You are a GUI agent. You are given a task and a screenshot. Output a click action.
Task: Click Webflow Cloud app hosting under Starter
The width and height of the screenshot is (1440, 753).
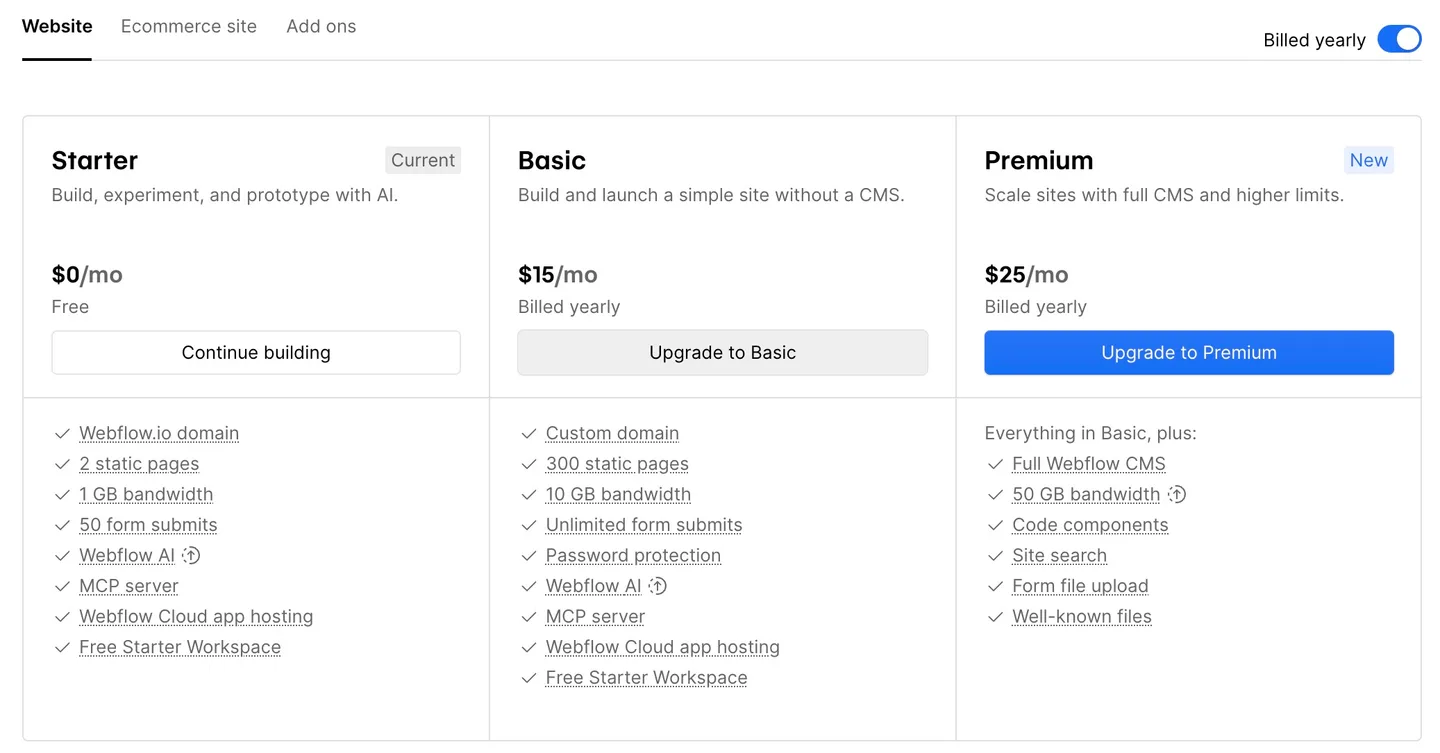click(196, 616)
